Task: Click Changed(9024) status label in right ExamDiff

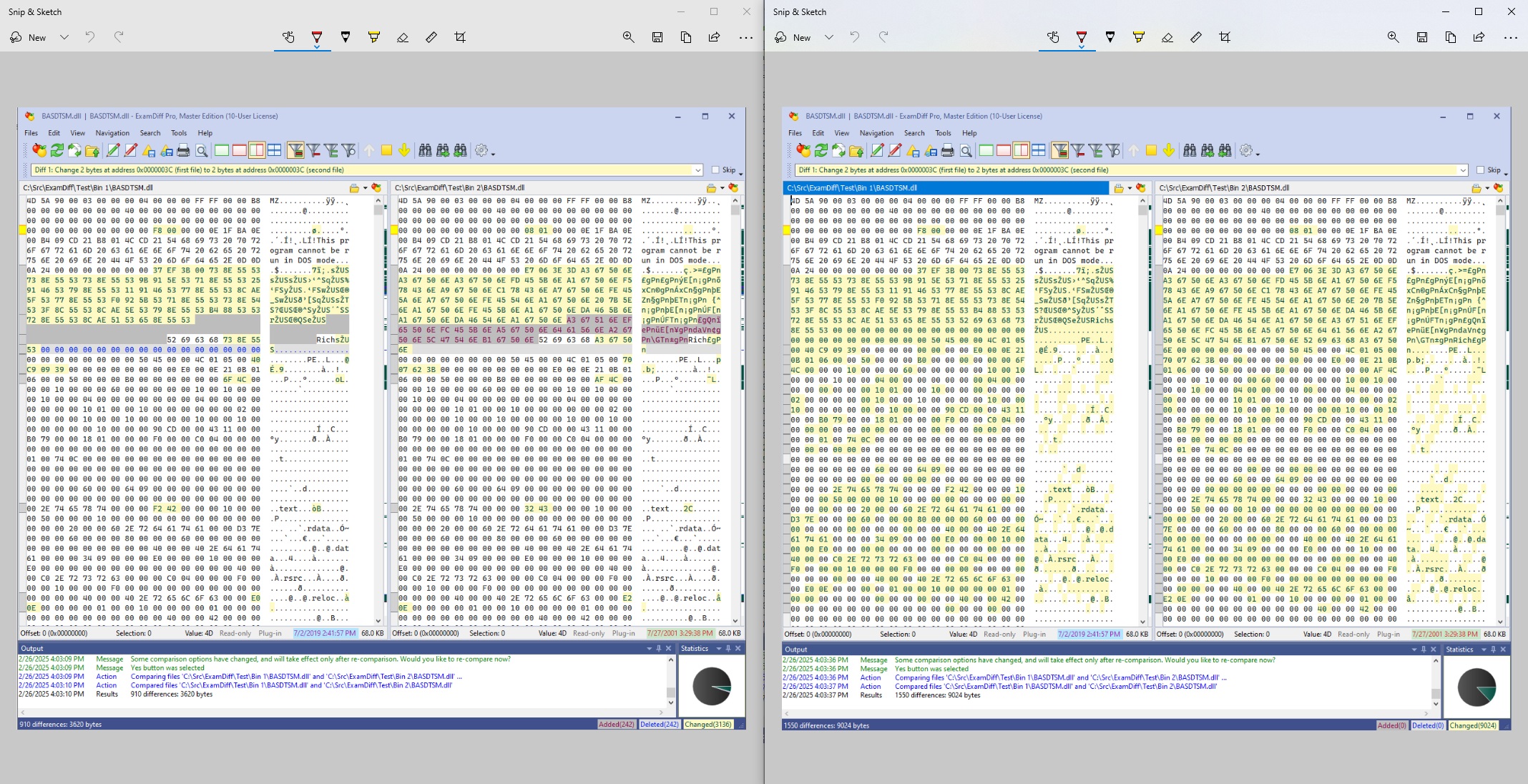Action: coord(1473,725)
